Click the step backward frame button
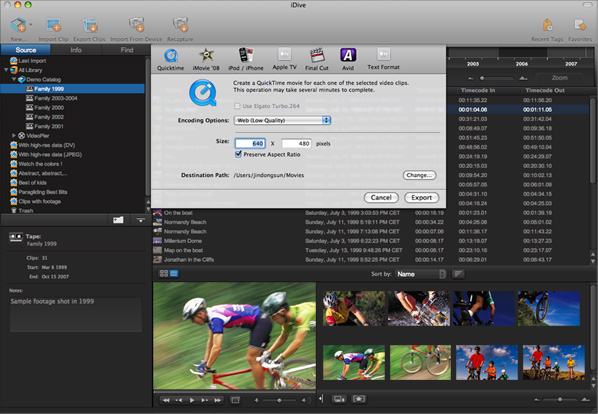This screenshot has height=414, width=598. (x=178, y=400)
